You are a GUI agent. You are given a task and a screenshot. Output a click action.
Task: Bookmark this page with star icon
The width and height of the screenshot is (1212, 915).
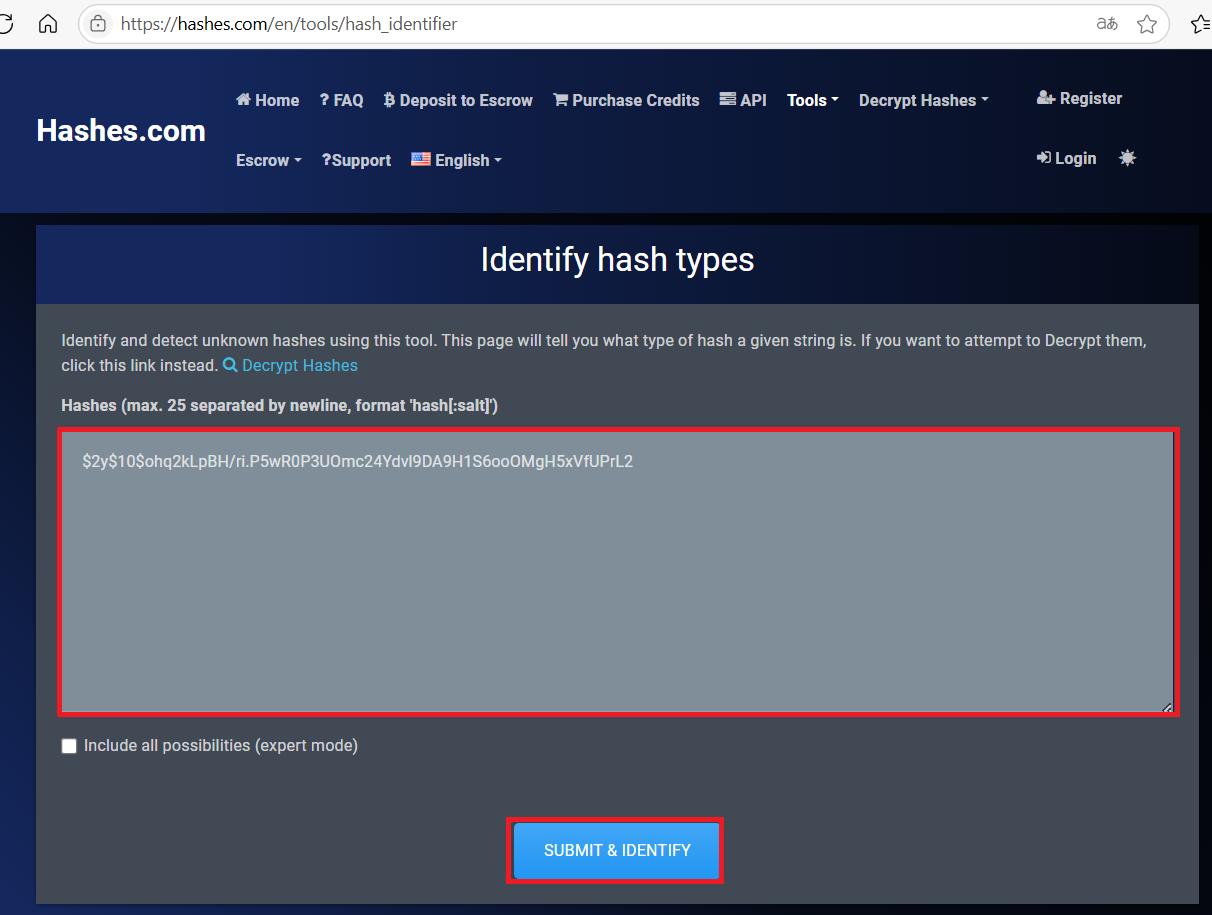coord(1146,24)
